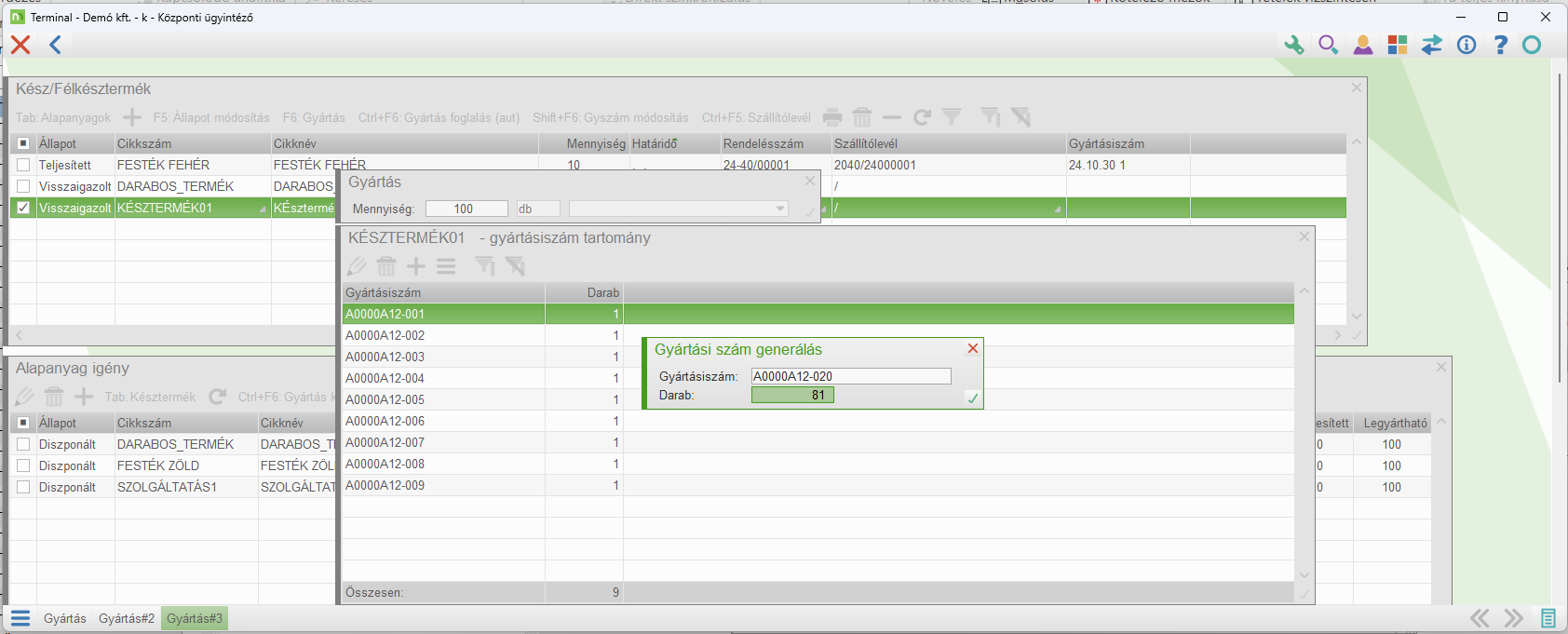Check the Diszponált SZOLGÁLTATÁS1 row checkbox
Viewport: 1568px width, 634px height.
(23, 487)
